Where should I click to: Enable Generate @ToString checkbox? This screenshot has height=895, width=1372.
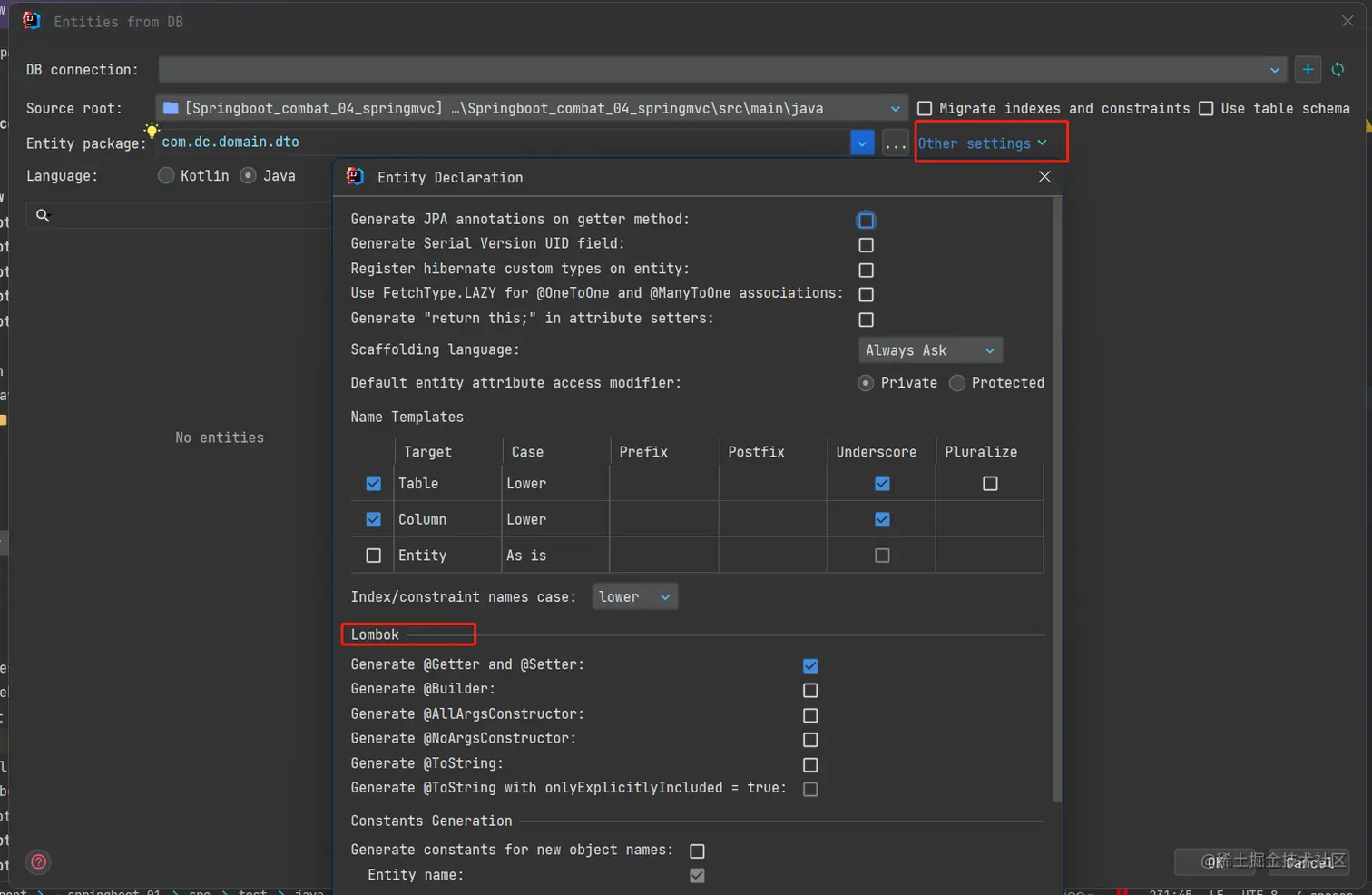[810, 765]
